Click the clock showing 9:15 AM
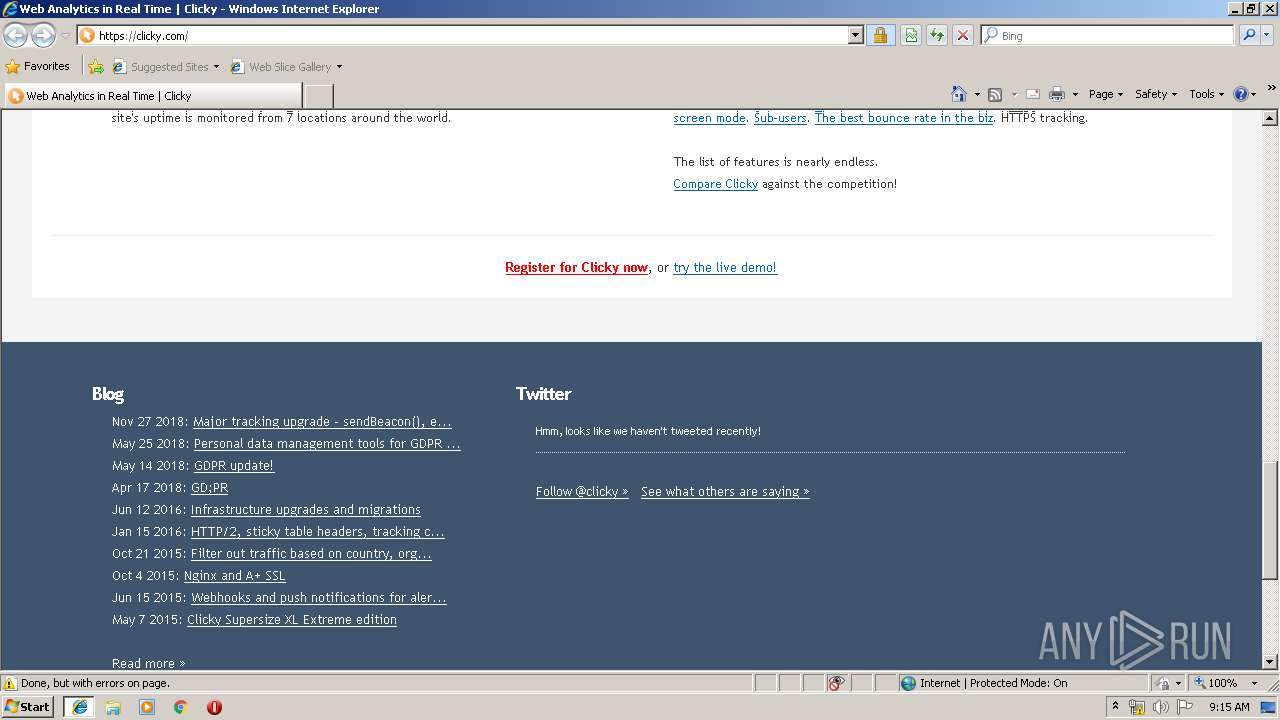This screenshot has height=720, width=1280. [1229, 707]
